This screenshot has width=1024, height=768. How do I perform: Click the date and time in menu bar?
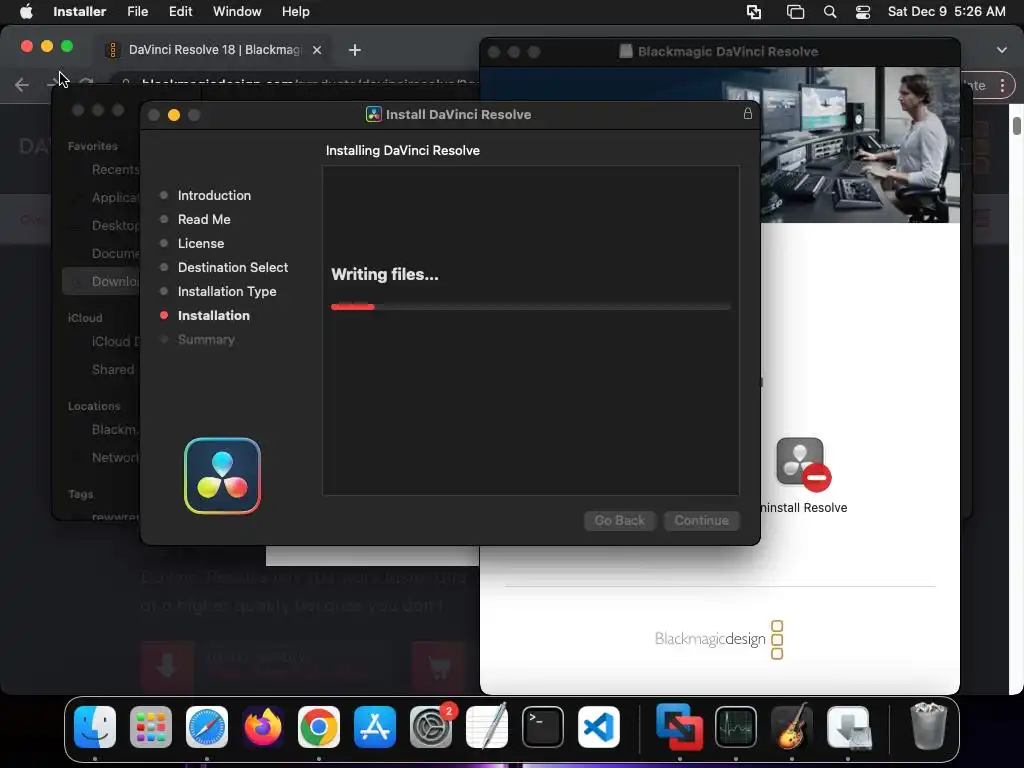click(946, 12)
